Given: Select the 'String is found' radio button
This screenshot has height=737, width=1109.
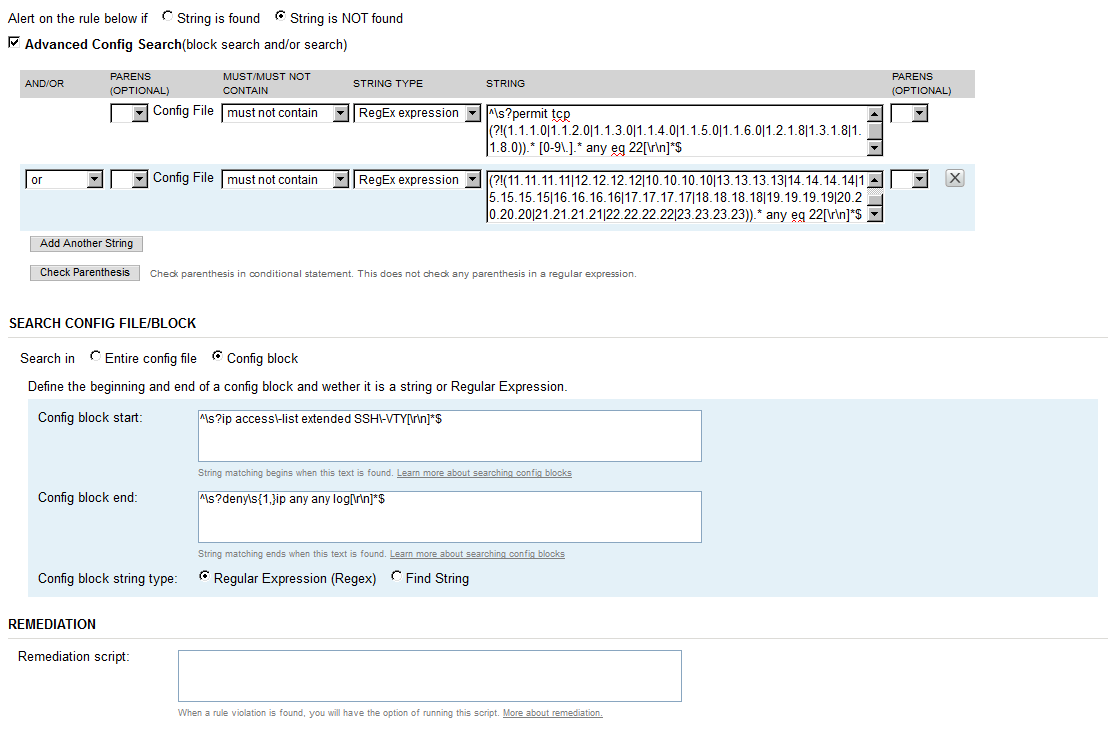Looking at the screenshot, I should click(167, 16).
